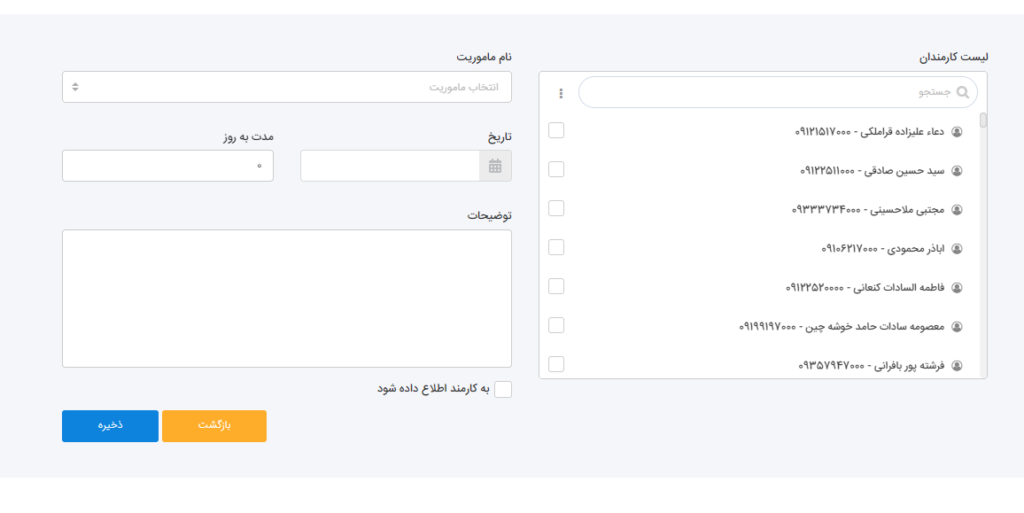
Task: Click the dropdown arrows on mission selector
Action: pos(75,87)
